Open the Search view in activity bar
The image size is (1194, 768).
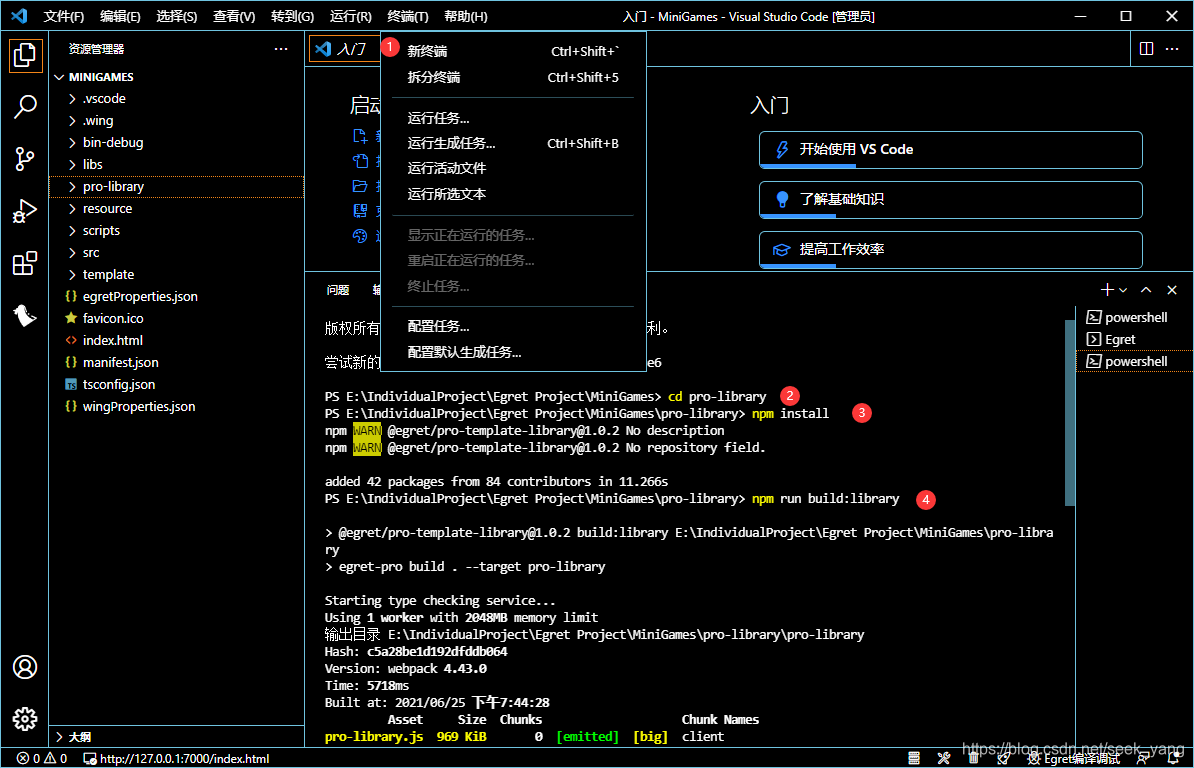click(x=25, y=107)
